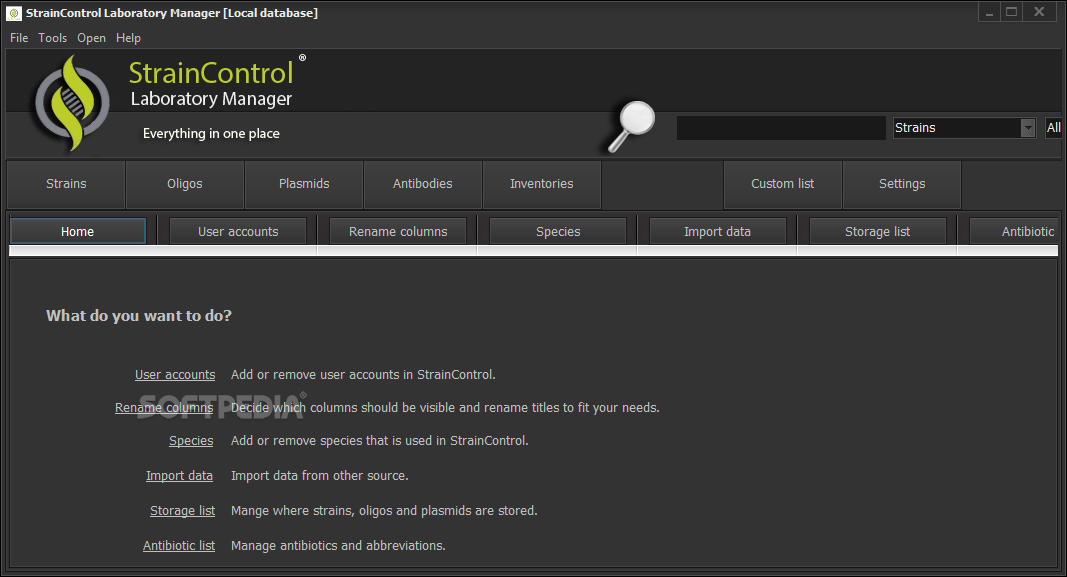Click the All button beside the dropdown
1067x577 pixels.
(x=1053, y=128)
